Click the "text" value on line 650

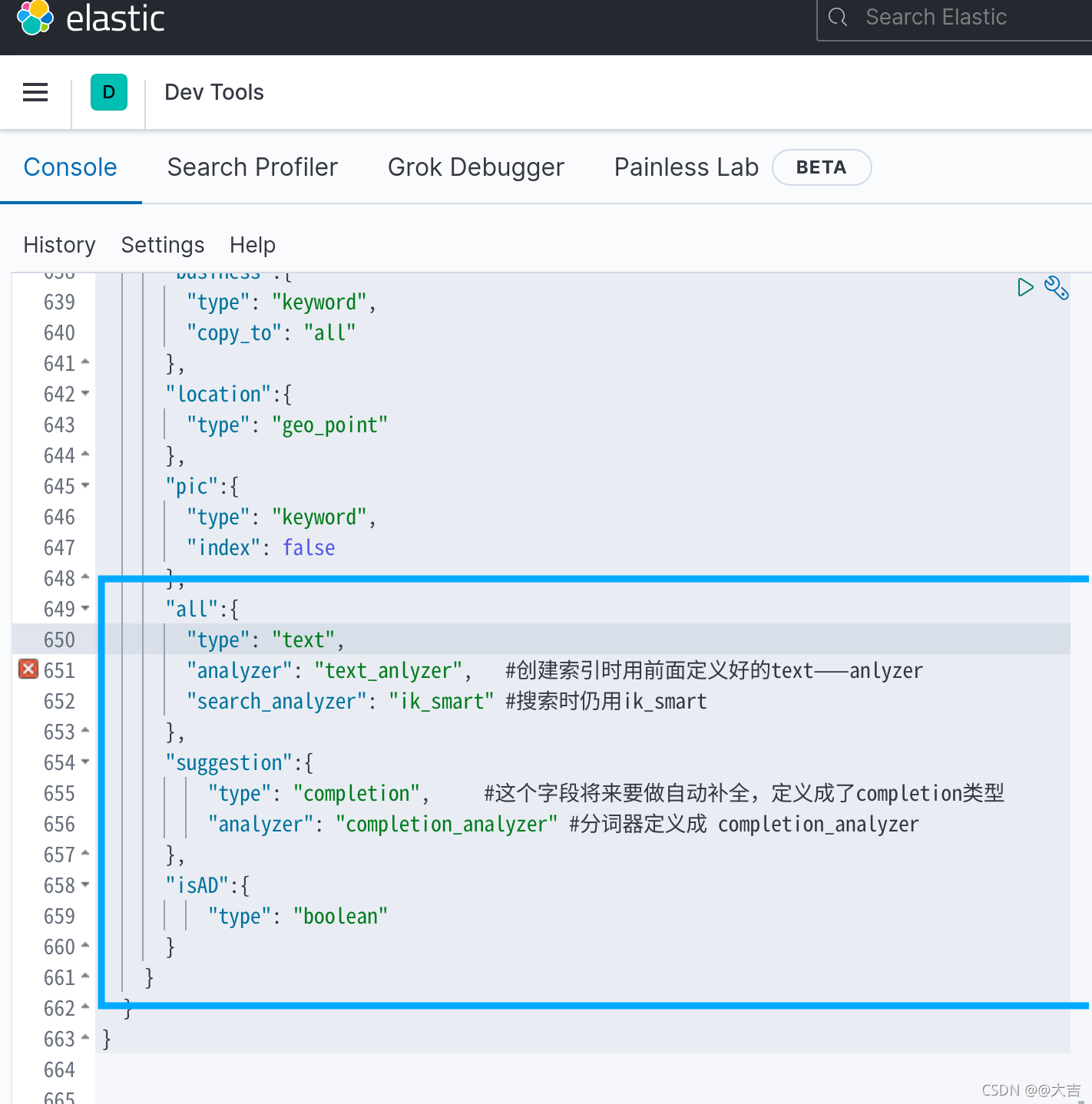(x=303, y=640)
